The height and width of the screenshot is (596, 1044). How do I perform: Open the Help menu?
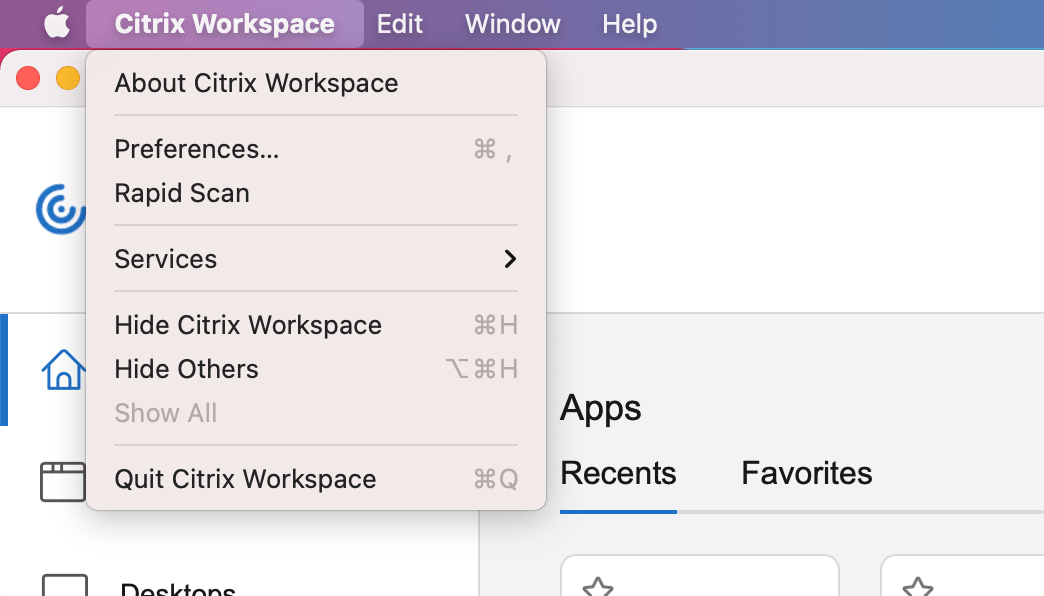(629, 23)
